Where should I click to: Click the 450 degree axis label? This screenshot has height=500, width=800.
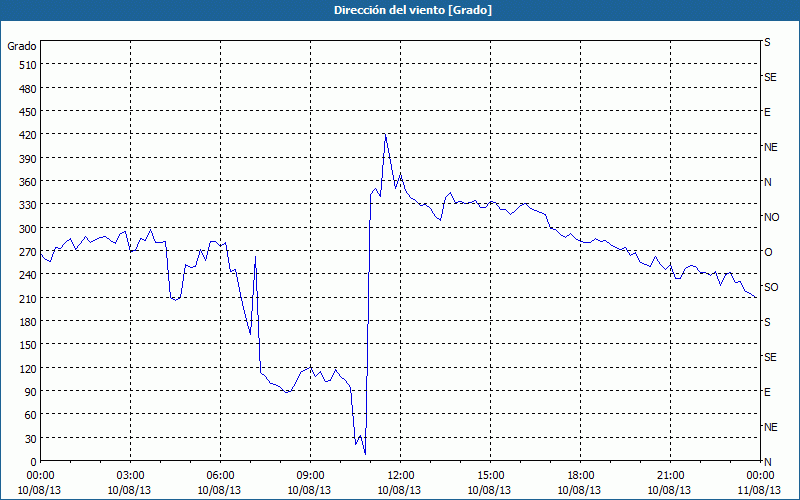[28, 112]
